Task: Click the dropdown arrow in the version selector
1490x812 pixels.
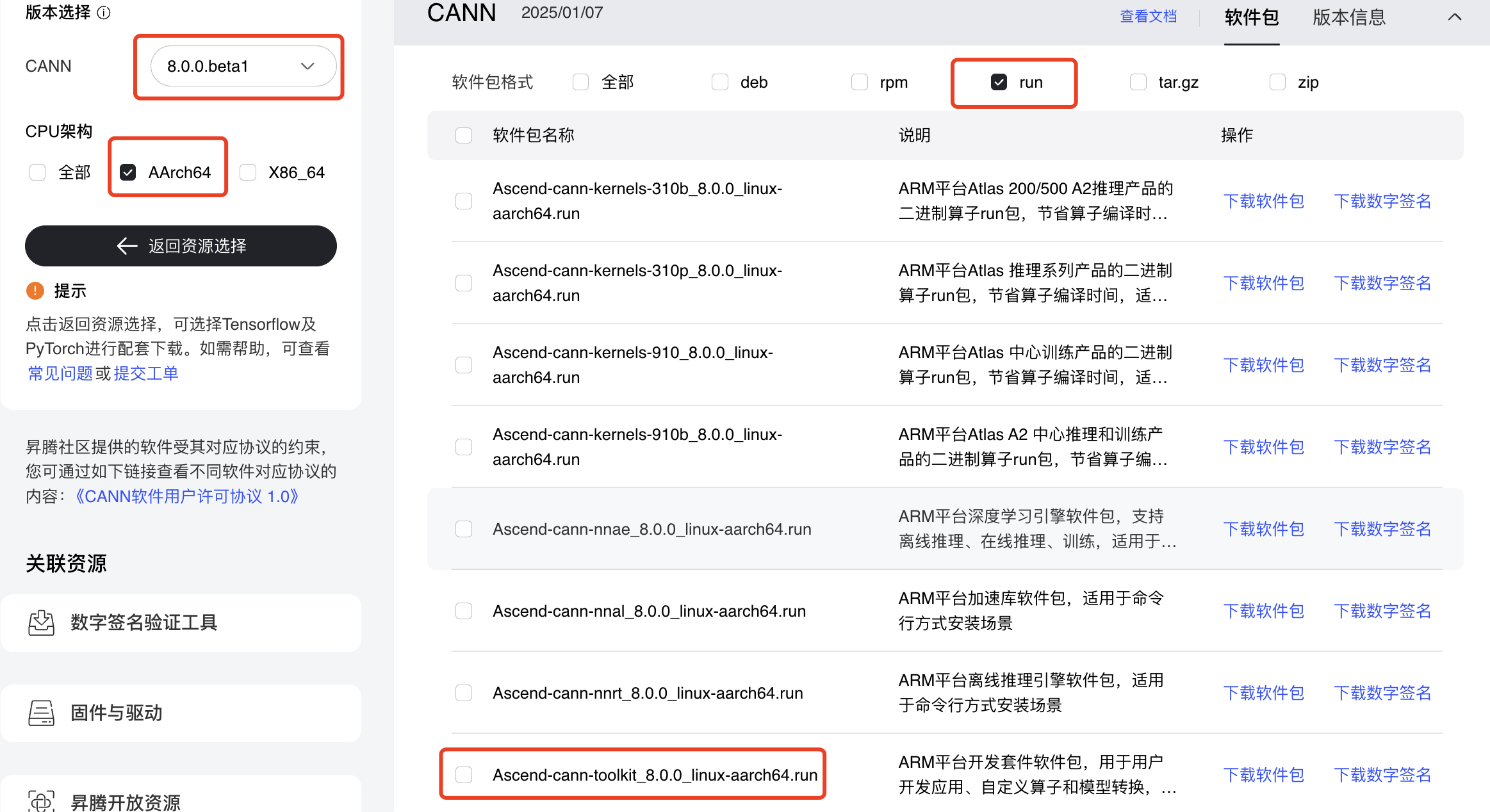Action: pyautogui.click(x=307, y=66)
